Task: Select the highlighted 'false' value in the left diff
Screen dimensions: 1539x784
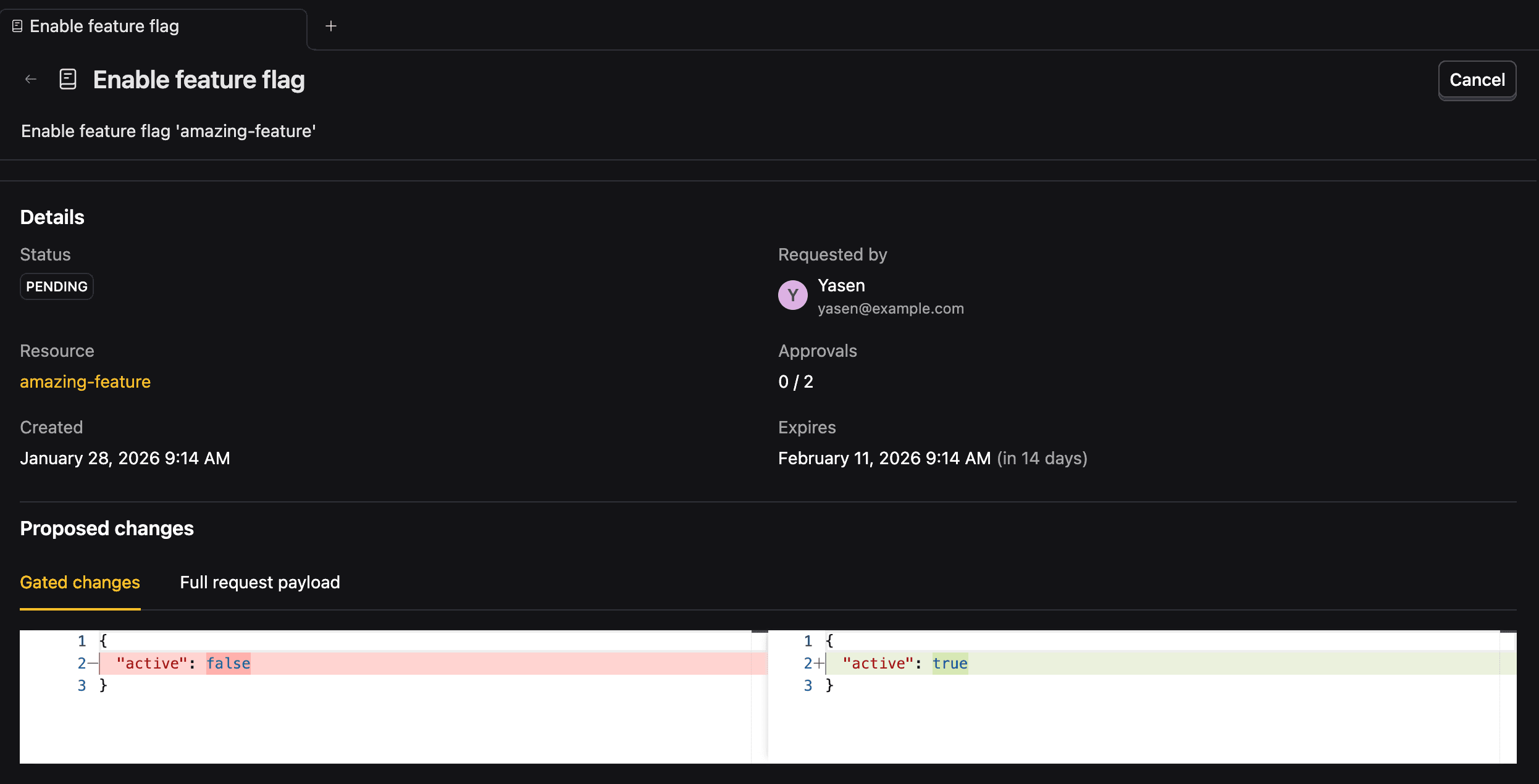Action: (x=228, y=663)
